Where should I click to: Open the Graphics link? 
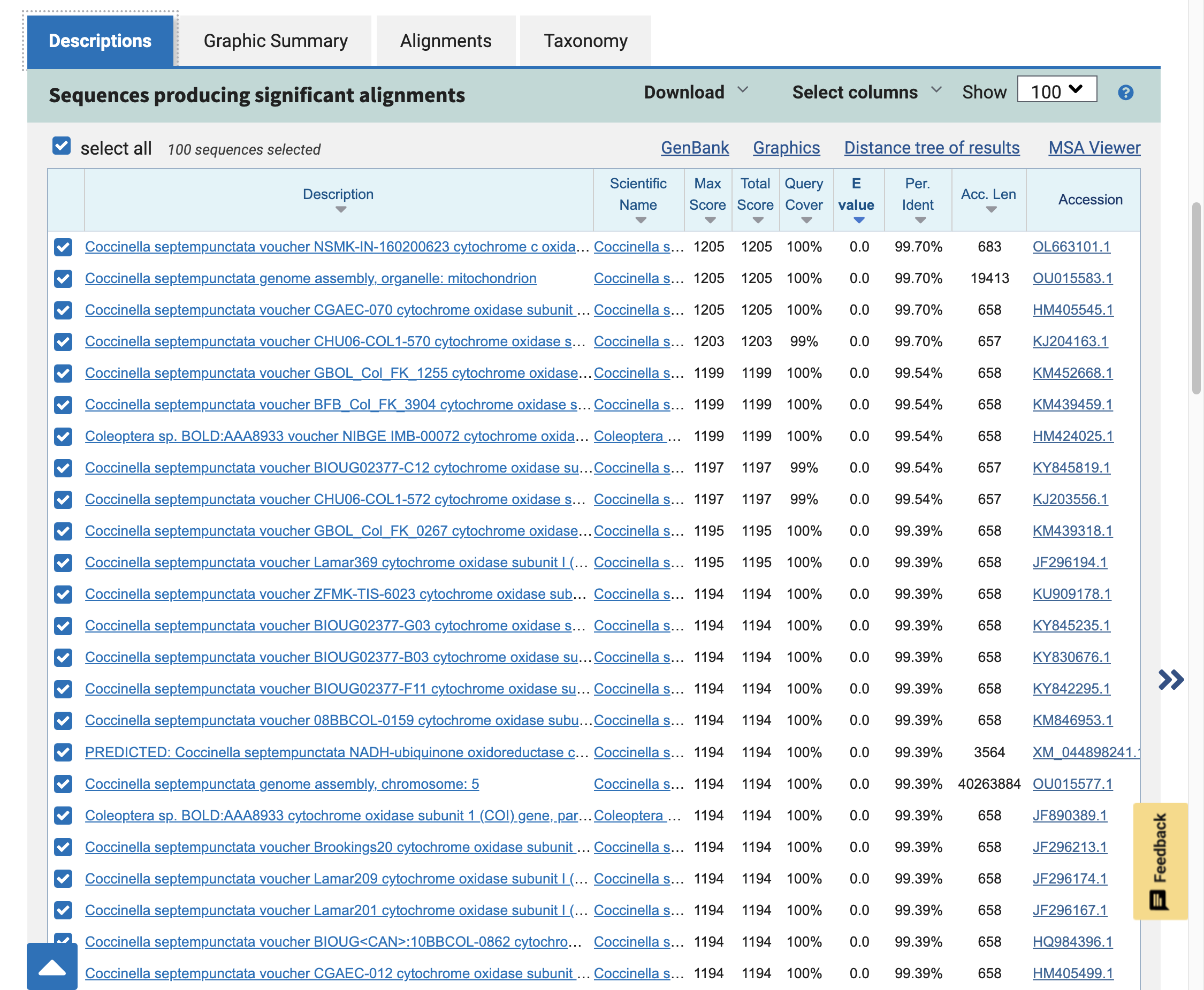pos(786,148)
